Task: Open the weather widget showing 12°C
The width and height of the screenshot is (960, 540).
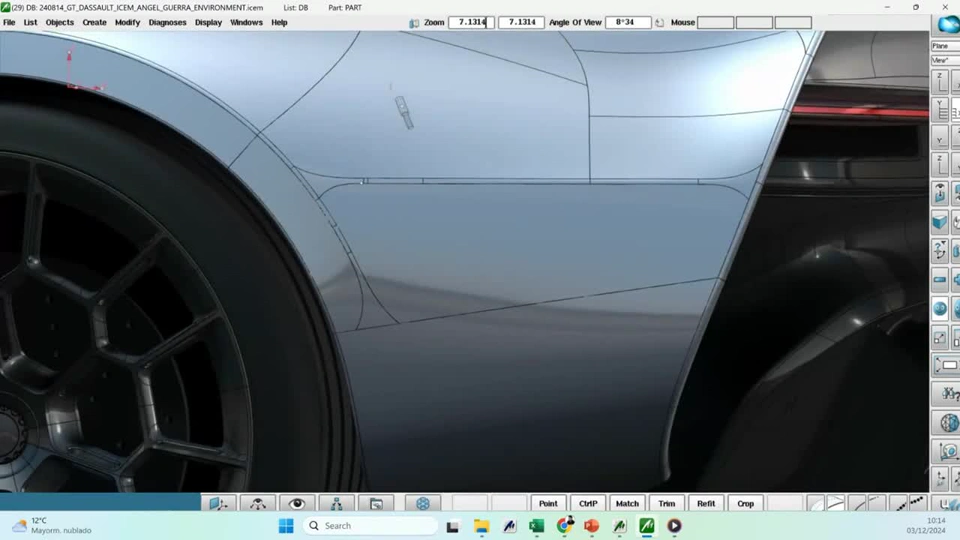Action: pyautogui.click(x=52, y=525)
